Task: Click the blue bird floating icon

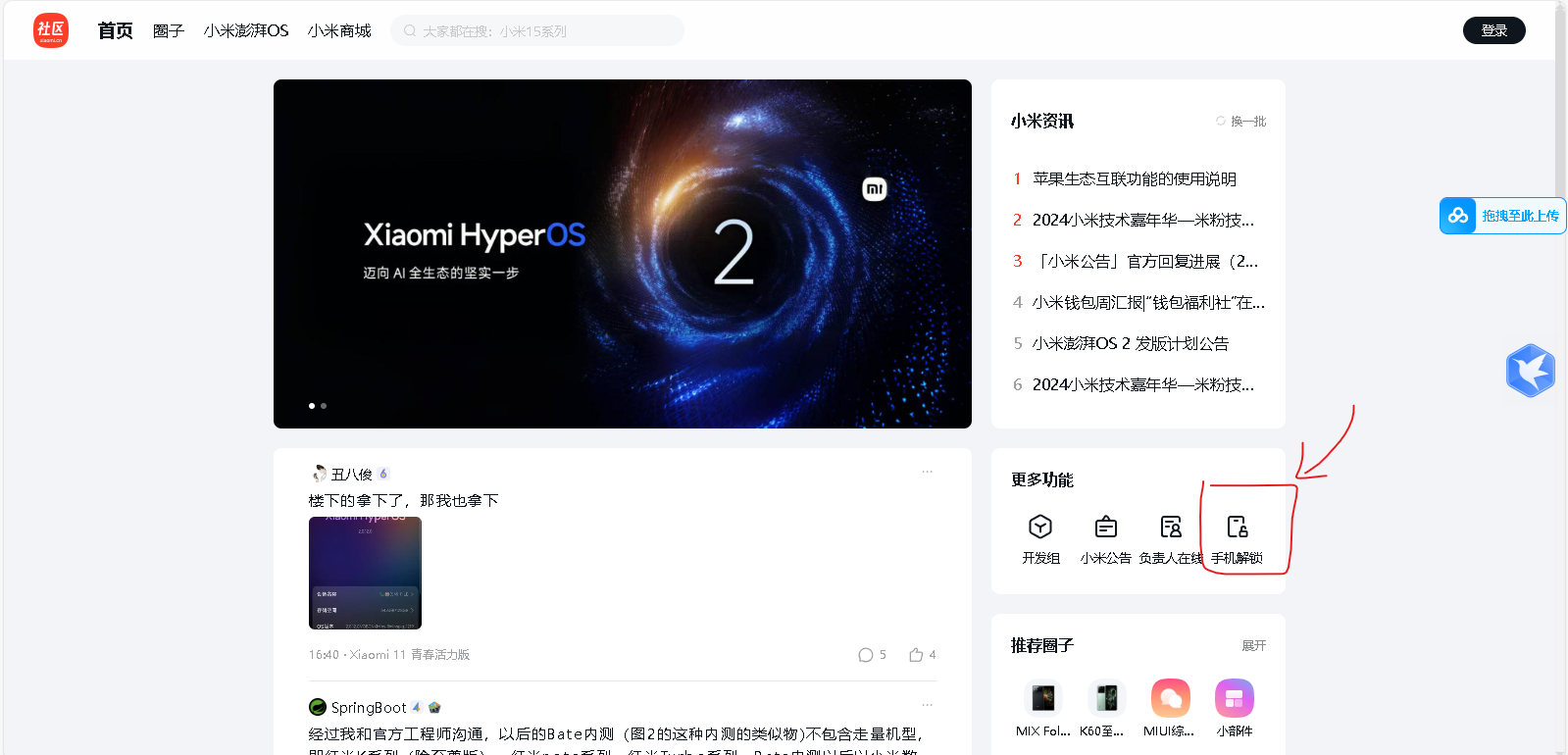Action: (x=1531, y=371)
